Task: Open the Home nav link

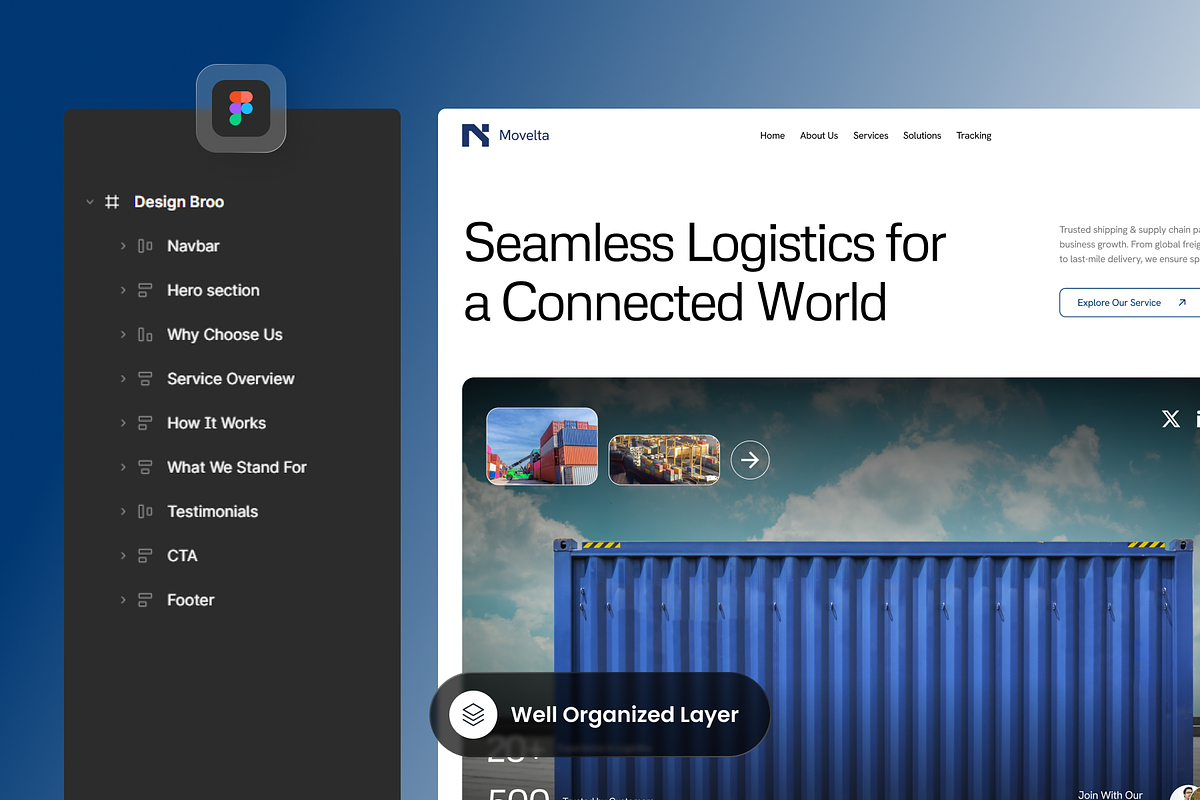Action: pyautogui.click(x=772, y=136)
